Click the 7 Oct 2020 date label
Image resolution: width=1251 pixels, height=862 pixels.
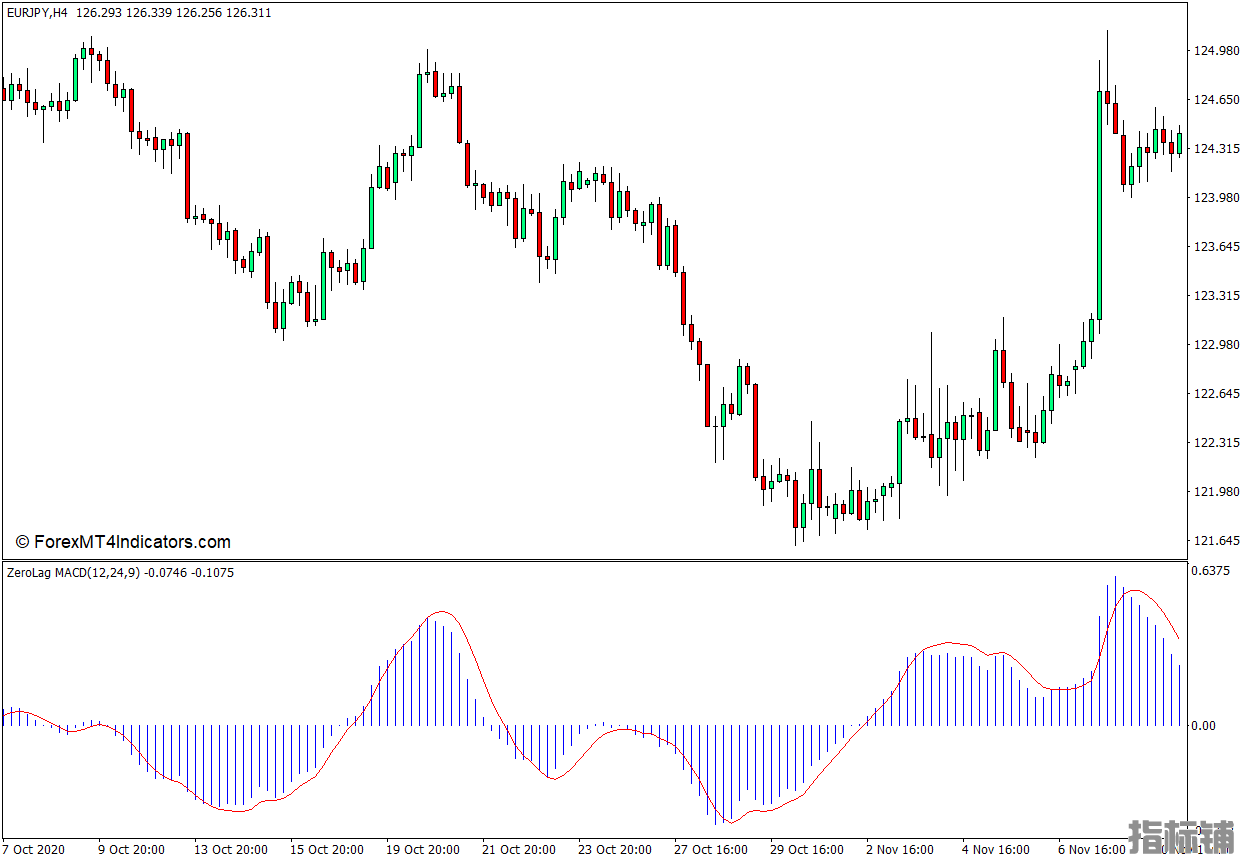pos(35,849)
